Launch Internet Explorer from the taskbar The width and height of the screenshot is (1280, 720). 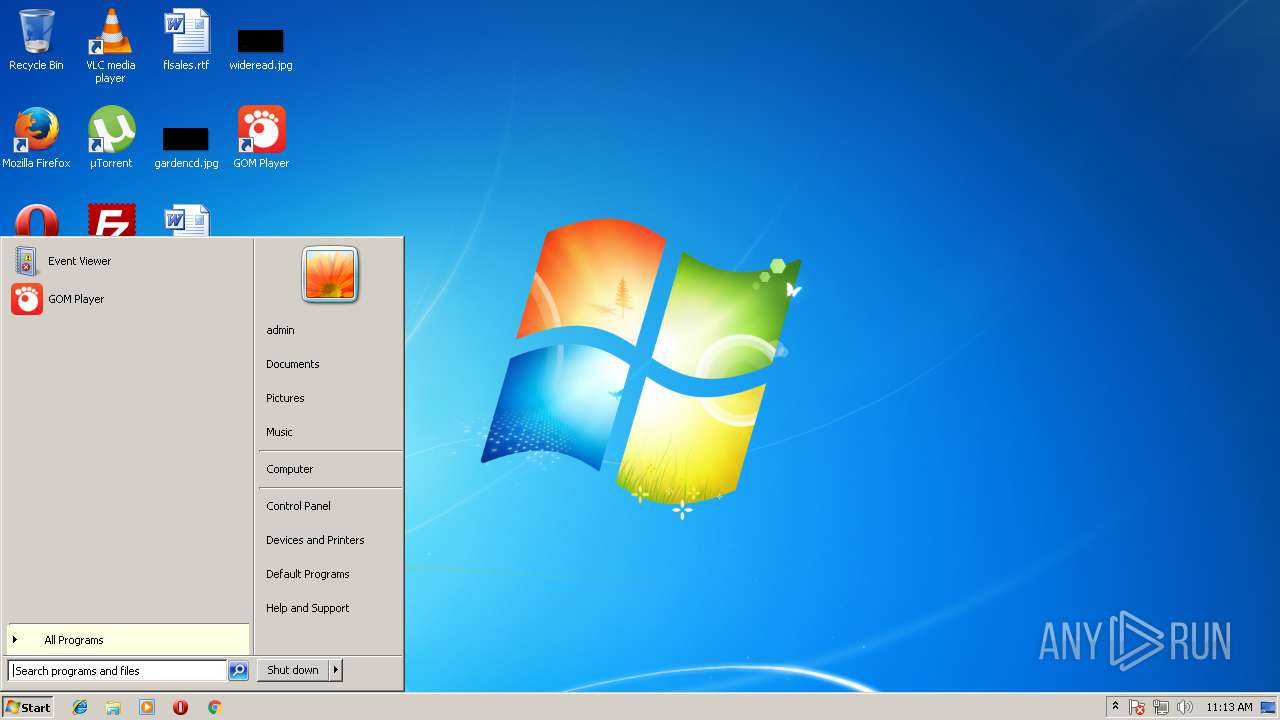[80, 707]
